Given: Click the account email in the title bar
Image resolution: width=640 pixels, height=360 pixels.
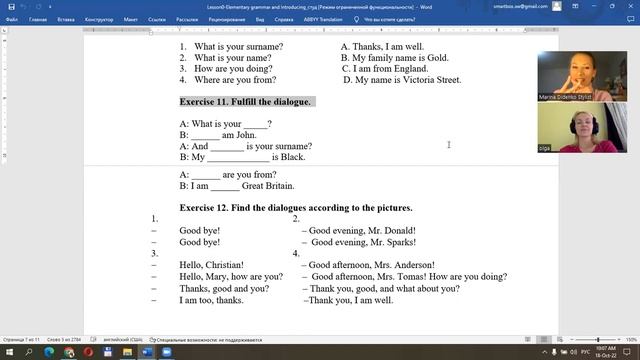Looking at the screenshot, I should pos(520,6).
